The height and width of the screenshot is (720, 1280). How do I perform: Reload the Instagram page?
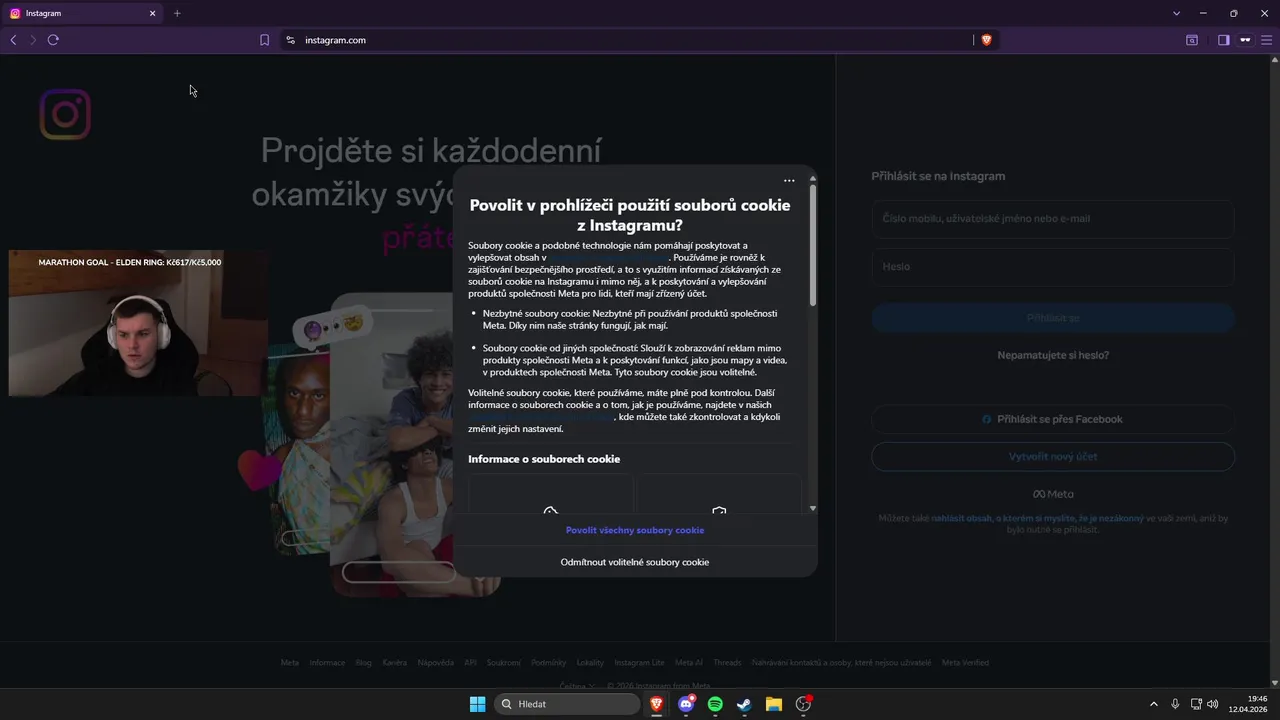click(x=53, y=40)
